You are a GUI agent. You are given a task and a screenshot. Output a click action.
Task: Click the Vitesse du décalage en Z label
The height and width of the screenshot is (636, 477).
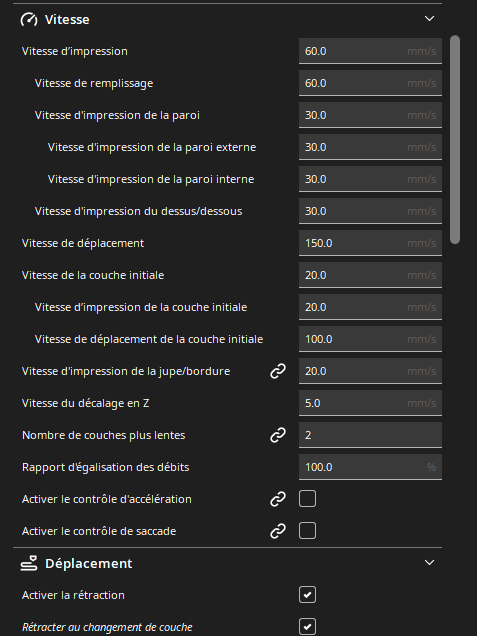click(86, 403)
